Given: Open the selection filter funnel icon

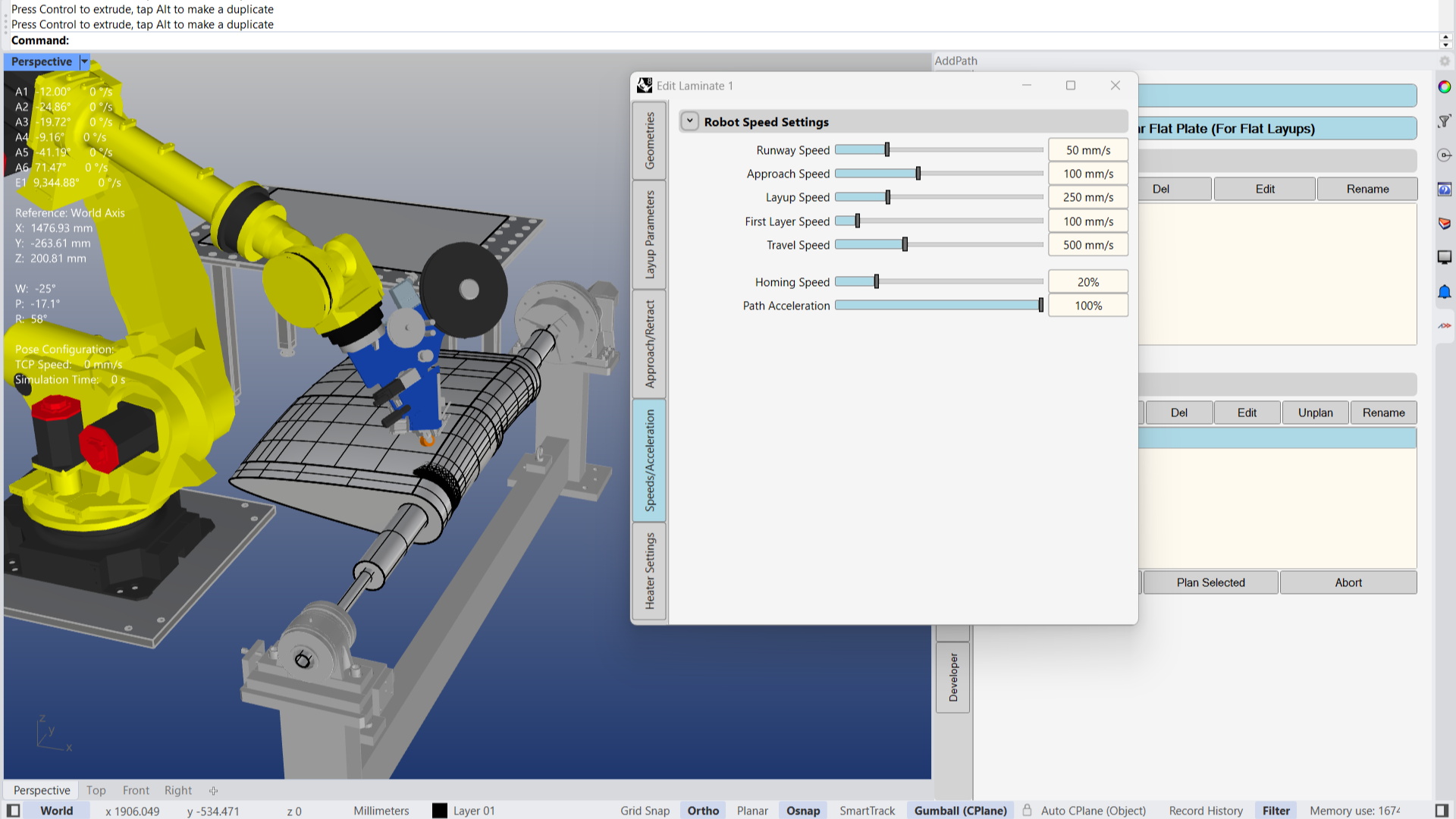Looking at the screenshot, I should 1445,121.
